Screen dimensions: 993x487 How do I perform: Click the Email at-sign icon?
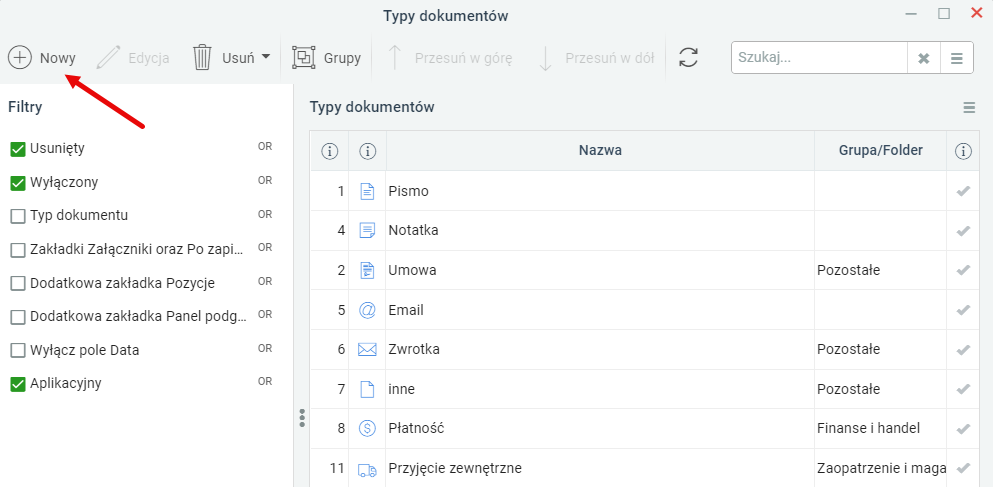click(x=367, y=310)
